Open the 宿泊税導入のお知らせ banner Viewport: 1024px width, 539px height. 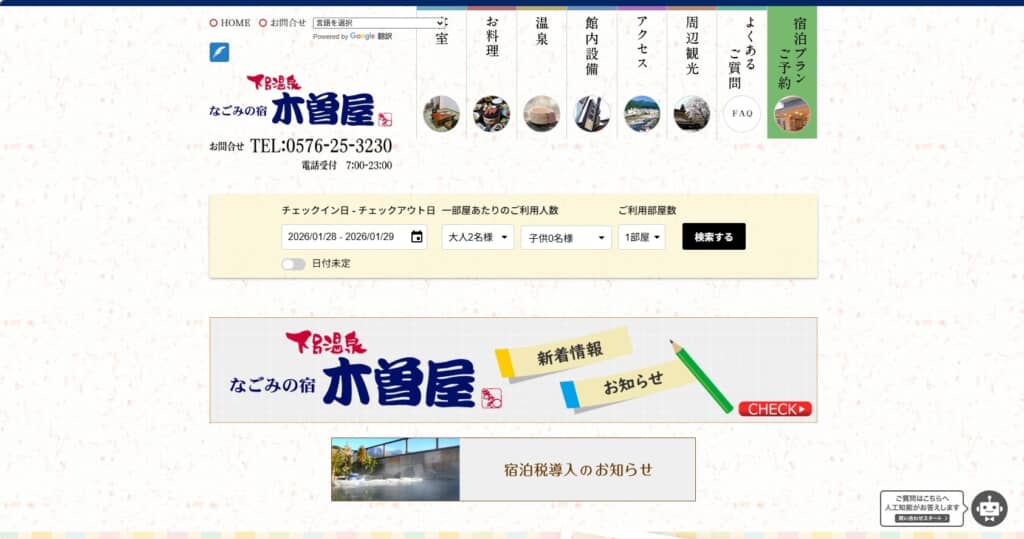(513, 469)
